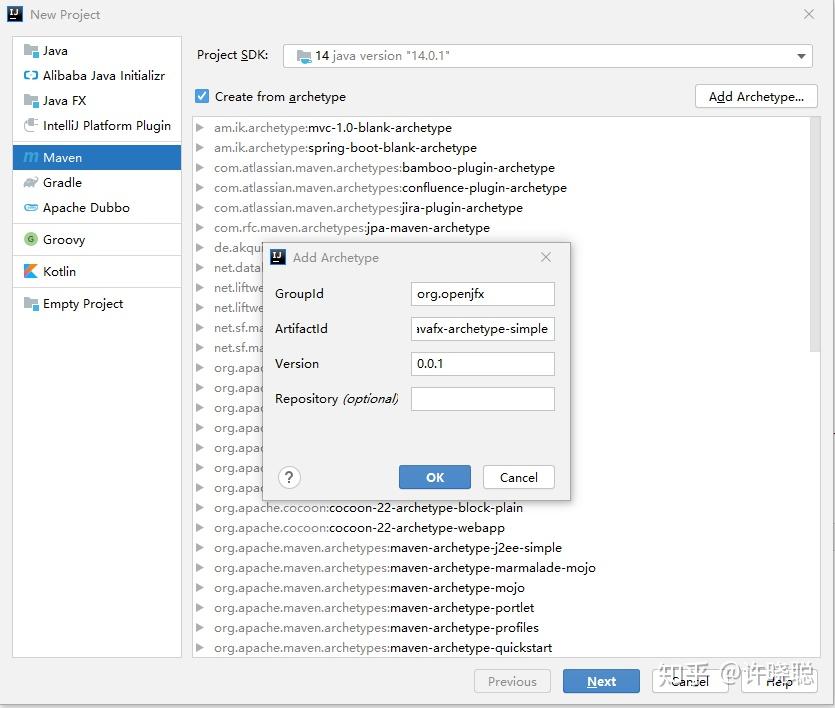Click the Add Archetype... button

[x=756, y=96]
